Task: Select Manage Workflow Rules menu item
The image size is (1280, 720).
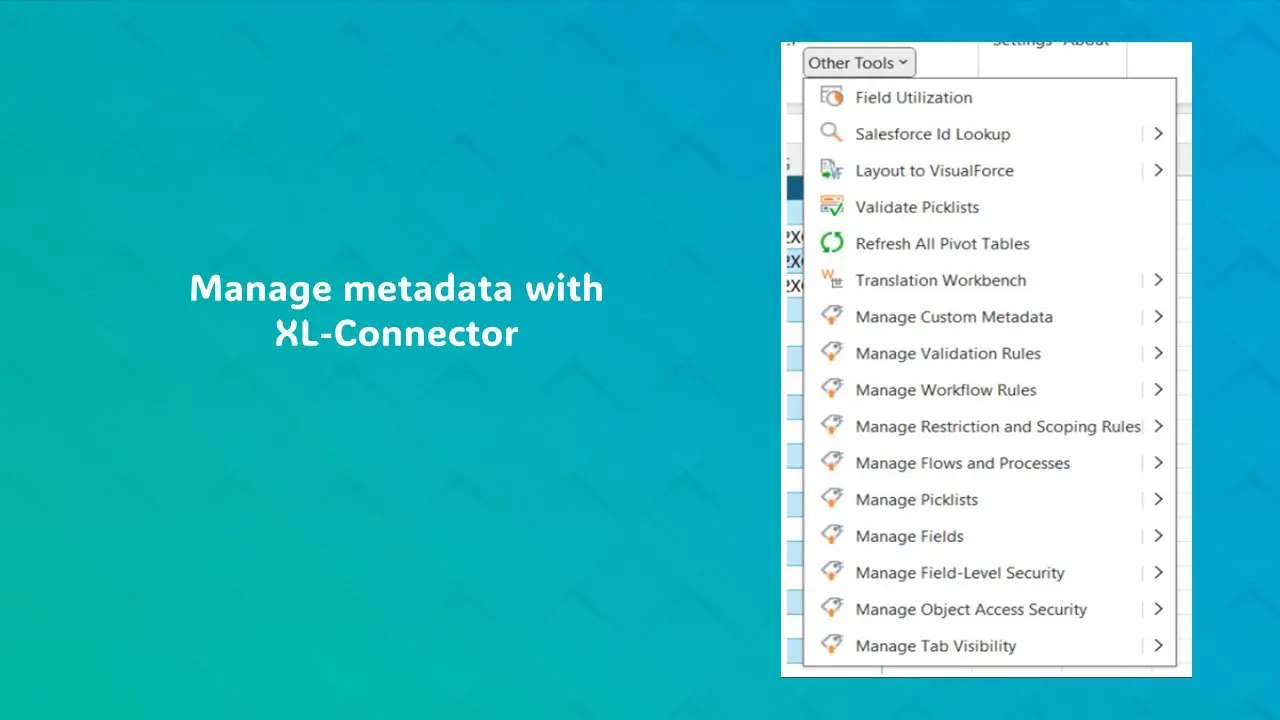Action: pyautogui.click(x=945, y=390)
